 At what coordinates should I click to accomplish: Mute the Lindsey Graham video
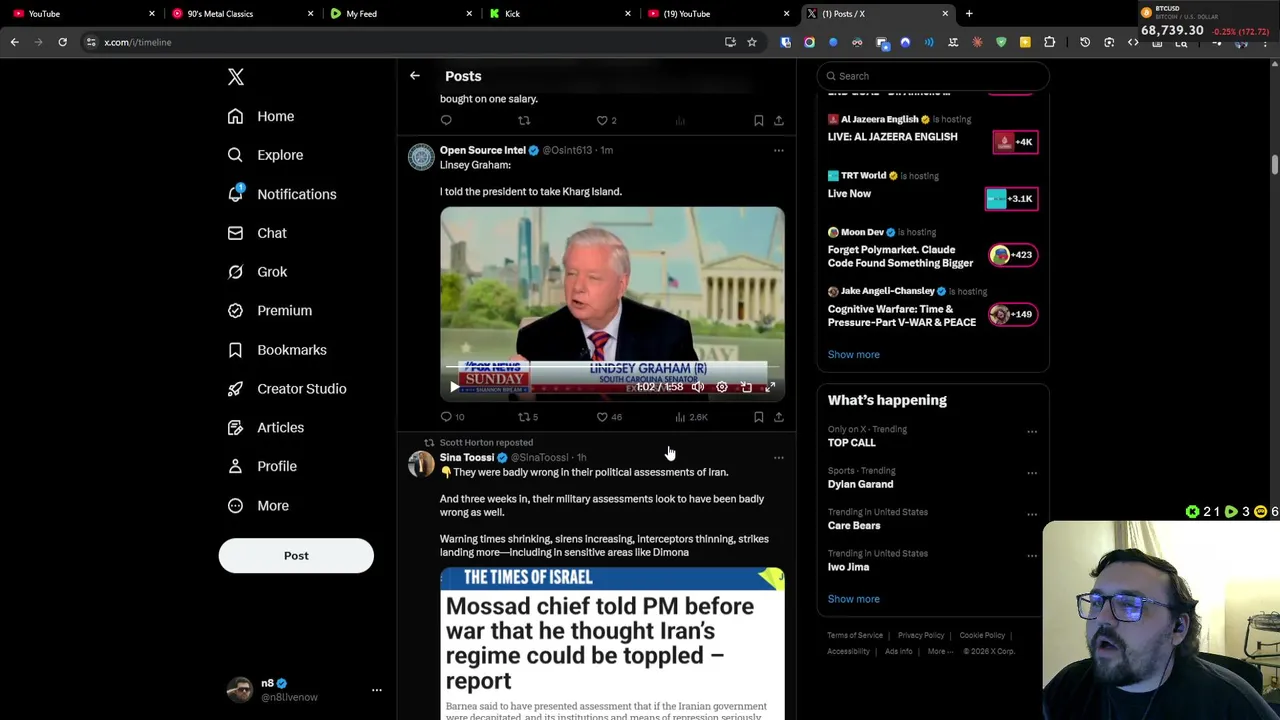[698, 387]
